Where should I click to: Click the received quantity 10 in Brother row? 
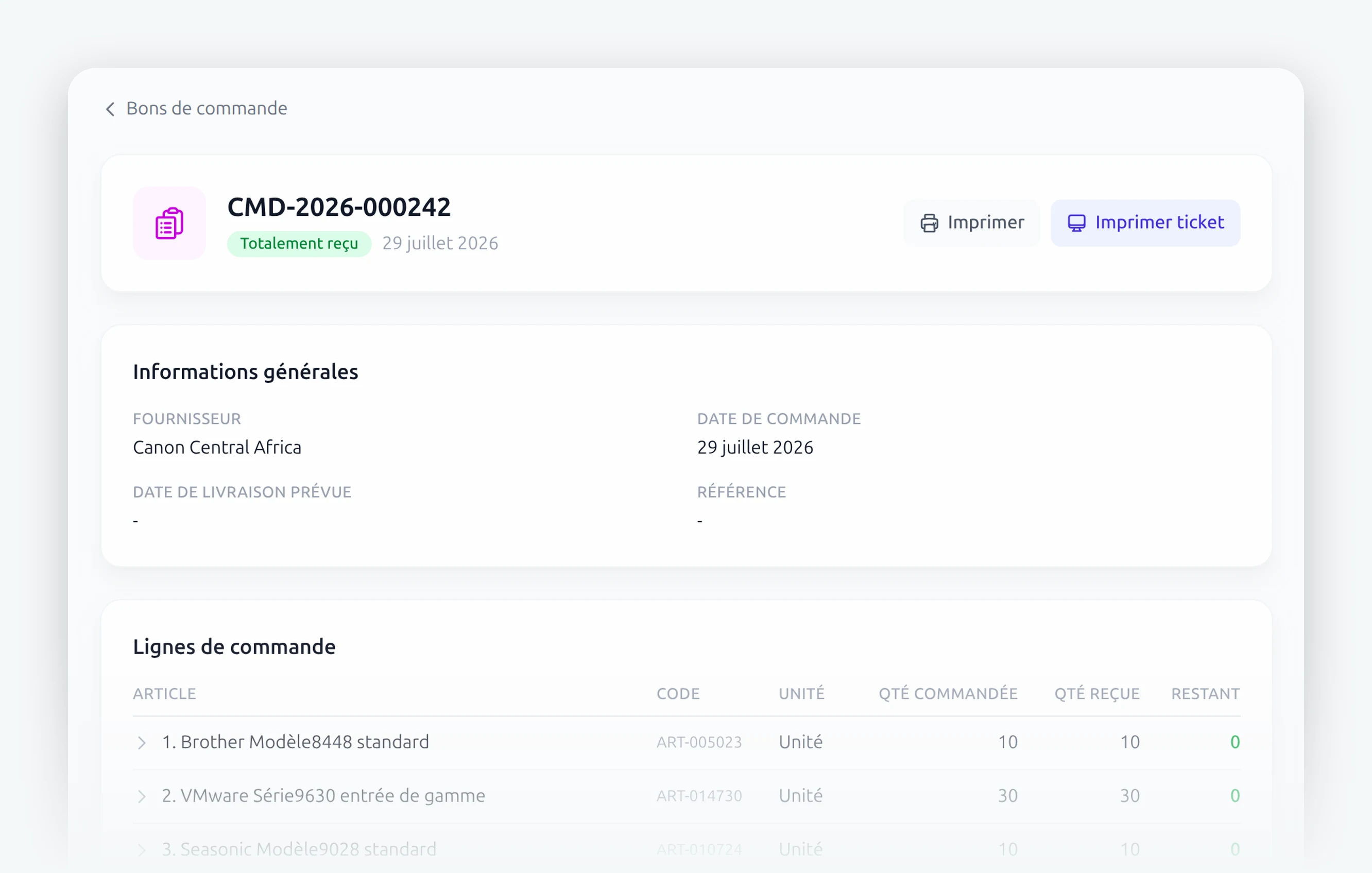tap(1130, 742)
